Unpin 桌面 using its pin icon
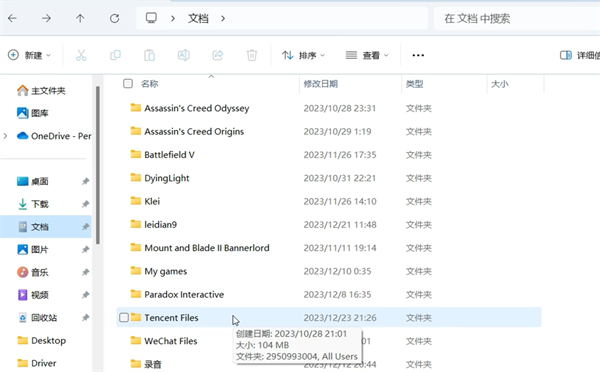 [x=85, y=181]
